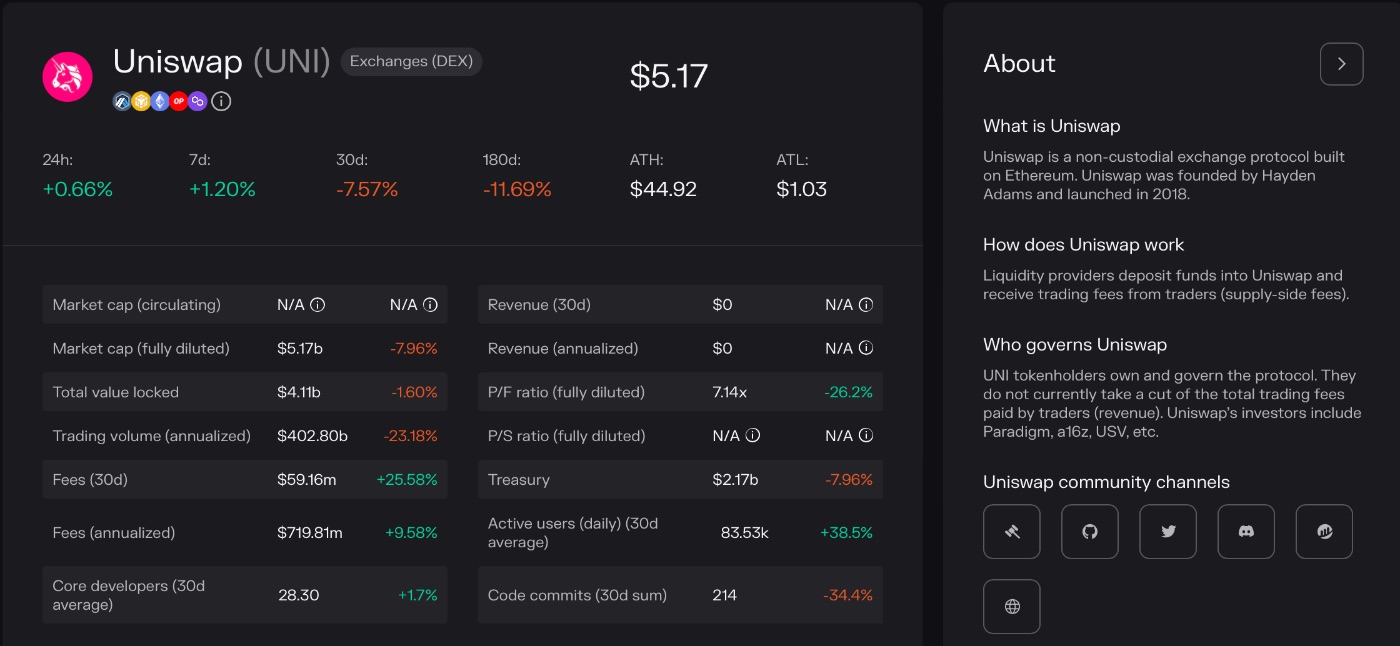This screenshot has width=1400, height=646.
Task: Select the yellow BNB chain icon
Action: (141, 101)
